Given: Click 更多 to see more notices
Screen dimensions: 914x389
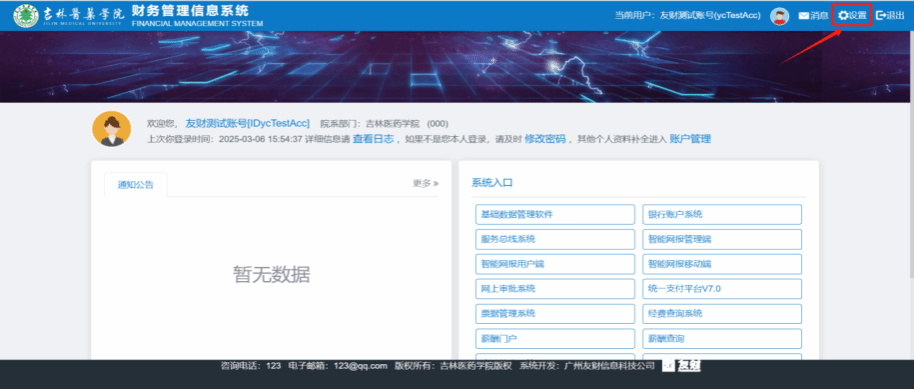Looking at the screenshot, I should [x=426, y=183].
